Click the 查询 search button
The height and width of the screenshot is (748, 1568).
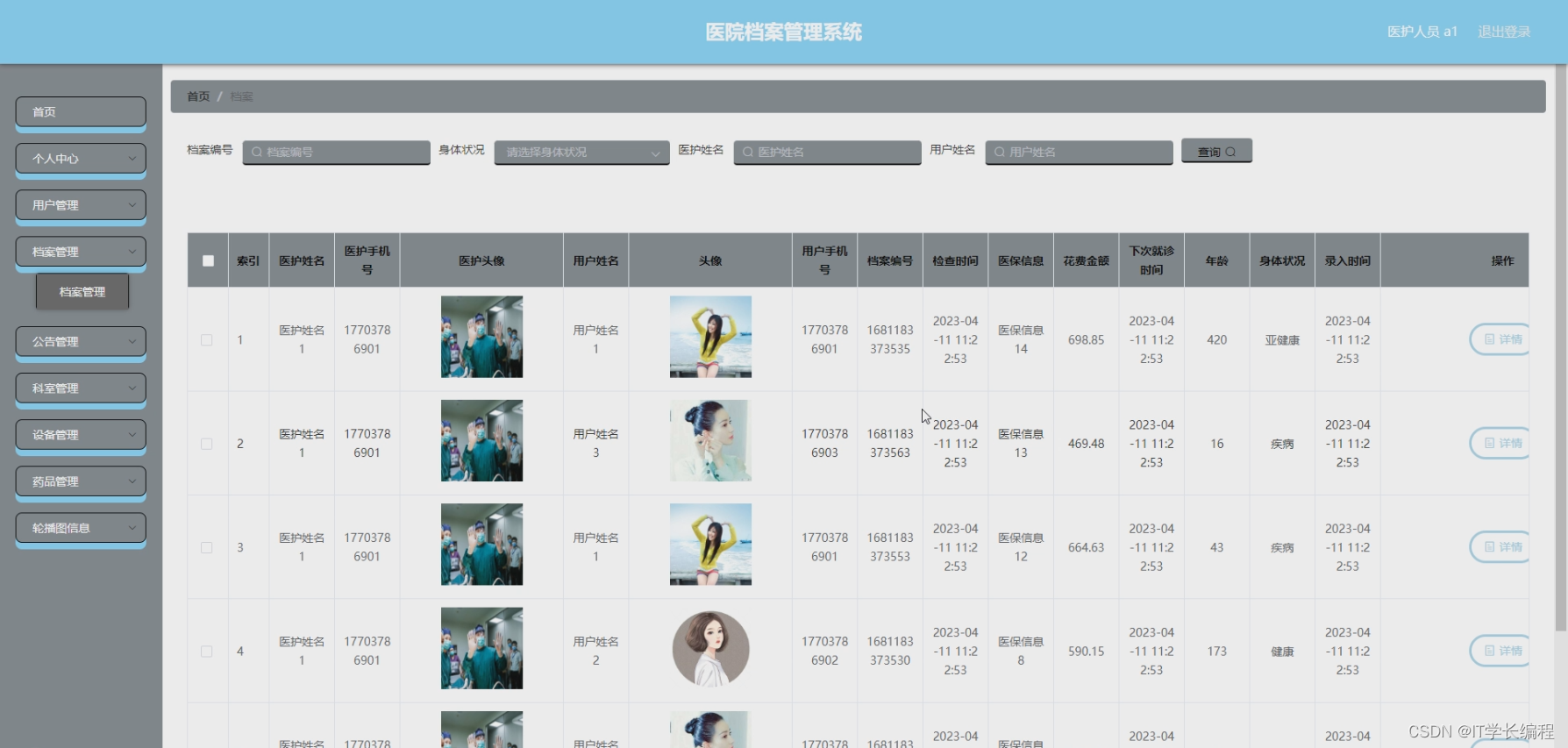(1216, 152)
